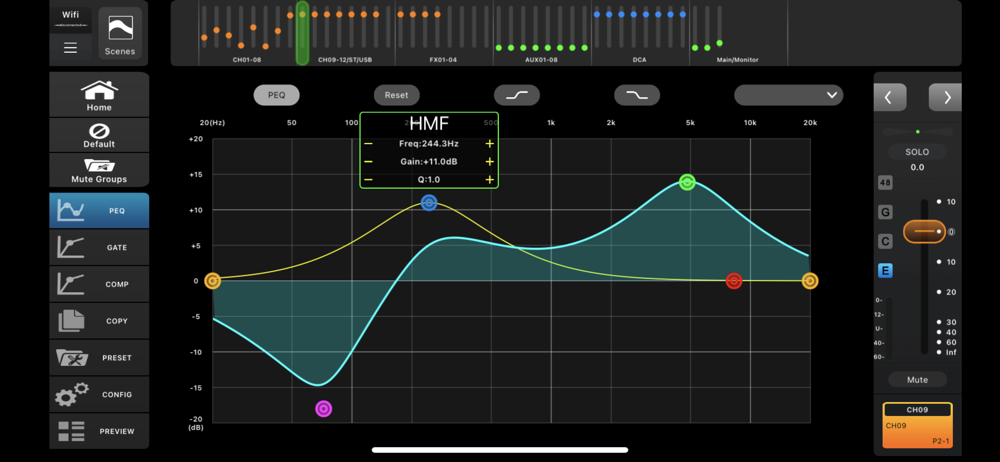Screen dimensions: 1000x462
Task: Go to the previous channel arrow
Action: click(889, 97)
